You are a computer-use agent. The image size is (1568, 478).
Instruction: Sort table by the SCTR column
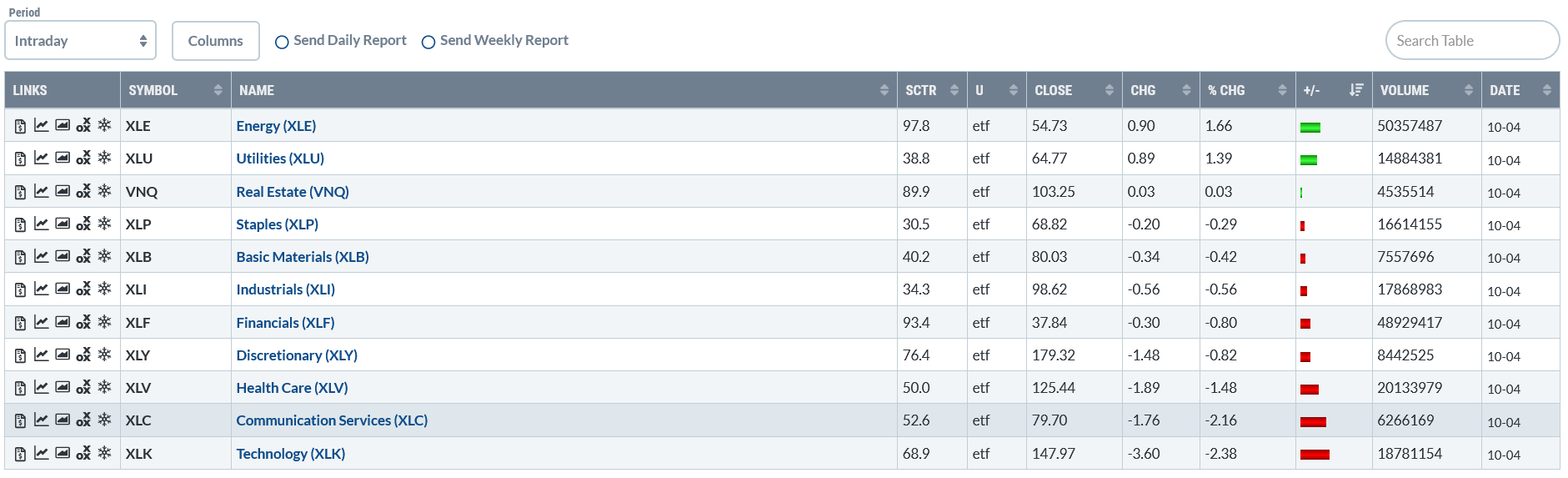click(930, 90)
